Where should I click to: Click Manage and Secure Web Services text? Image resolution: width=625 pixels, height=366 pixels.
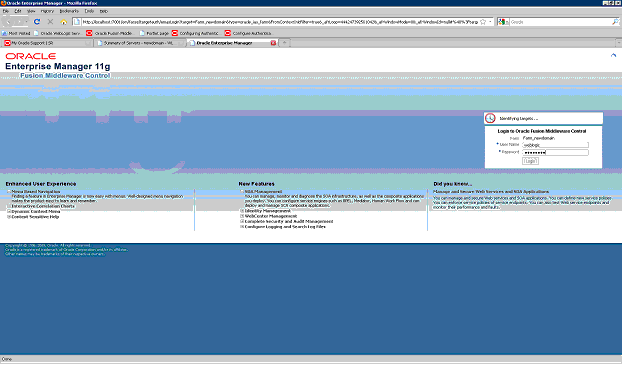491,192
